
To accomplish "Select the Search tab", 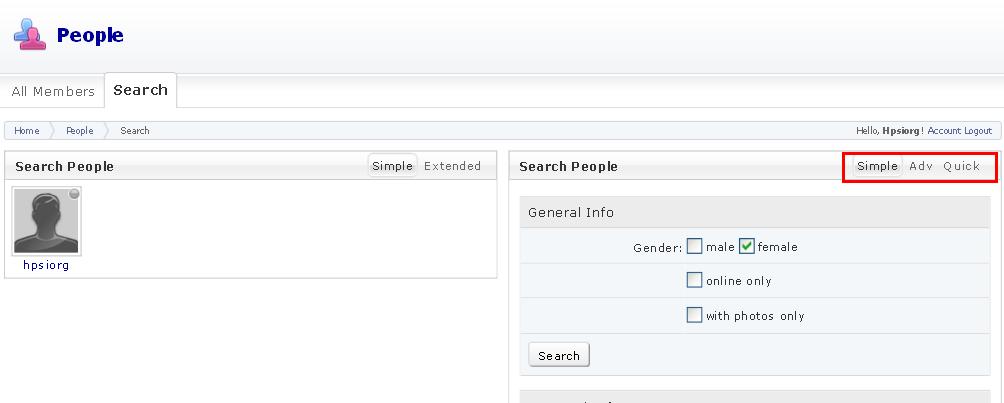I will [140, 90].
